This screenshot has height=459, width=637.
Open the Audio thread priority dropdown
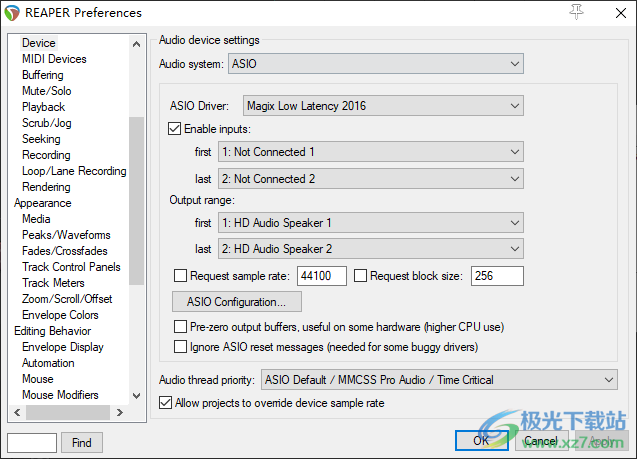point(439,380)
